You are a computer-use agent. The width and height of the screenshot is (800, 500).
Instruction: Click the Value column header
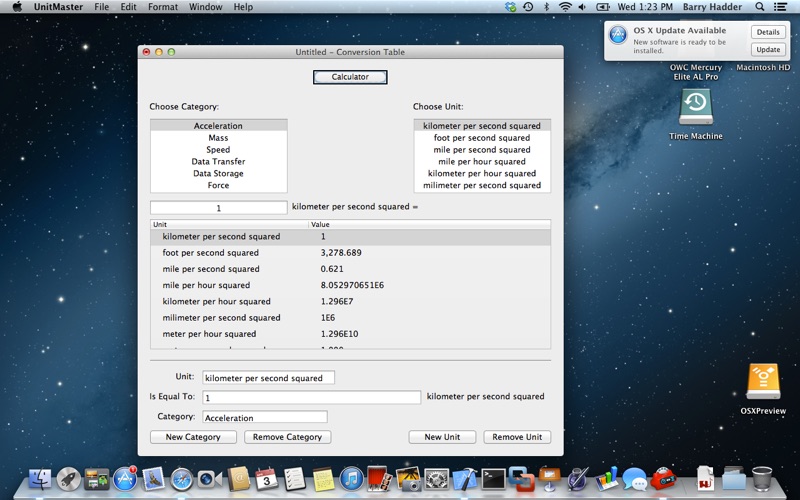[x=430, y=224]
